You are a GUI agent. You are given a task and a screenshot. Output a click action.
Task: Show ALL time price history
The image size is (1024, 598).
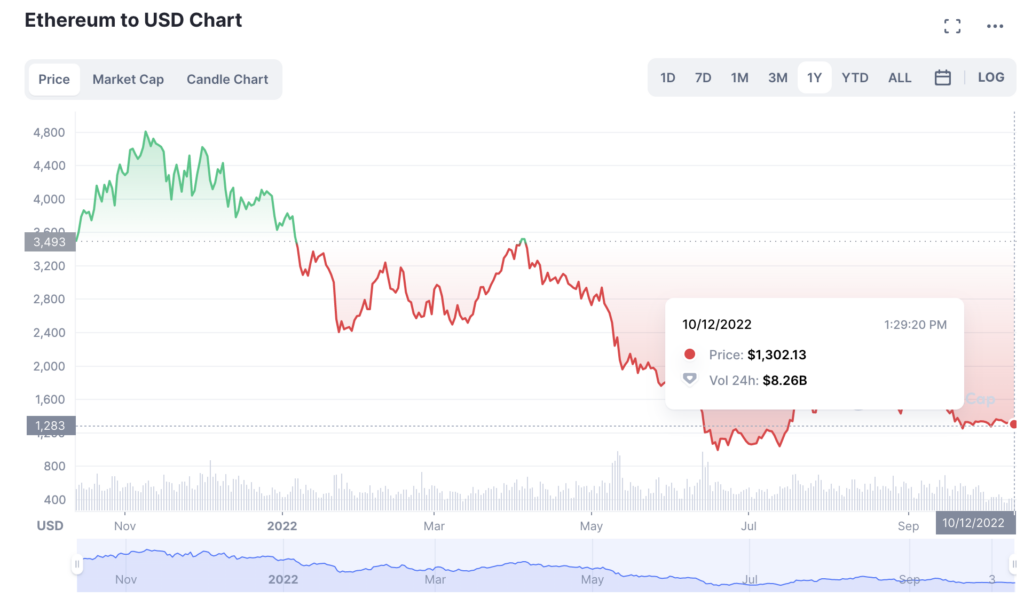coord(900,78)
